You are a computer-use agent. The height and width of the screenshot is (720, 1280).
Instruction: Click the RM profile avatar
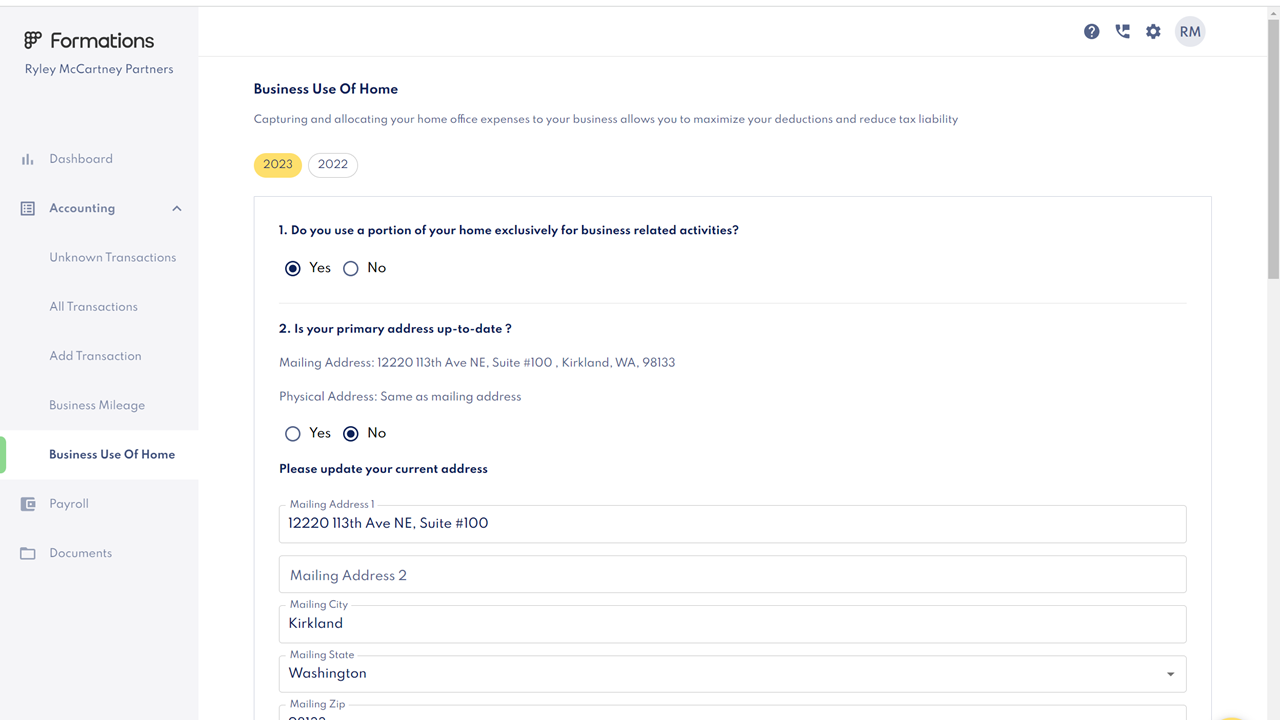coord(1190,31)
